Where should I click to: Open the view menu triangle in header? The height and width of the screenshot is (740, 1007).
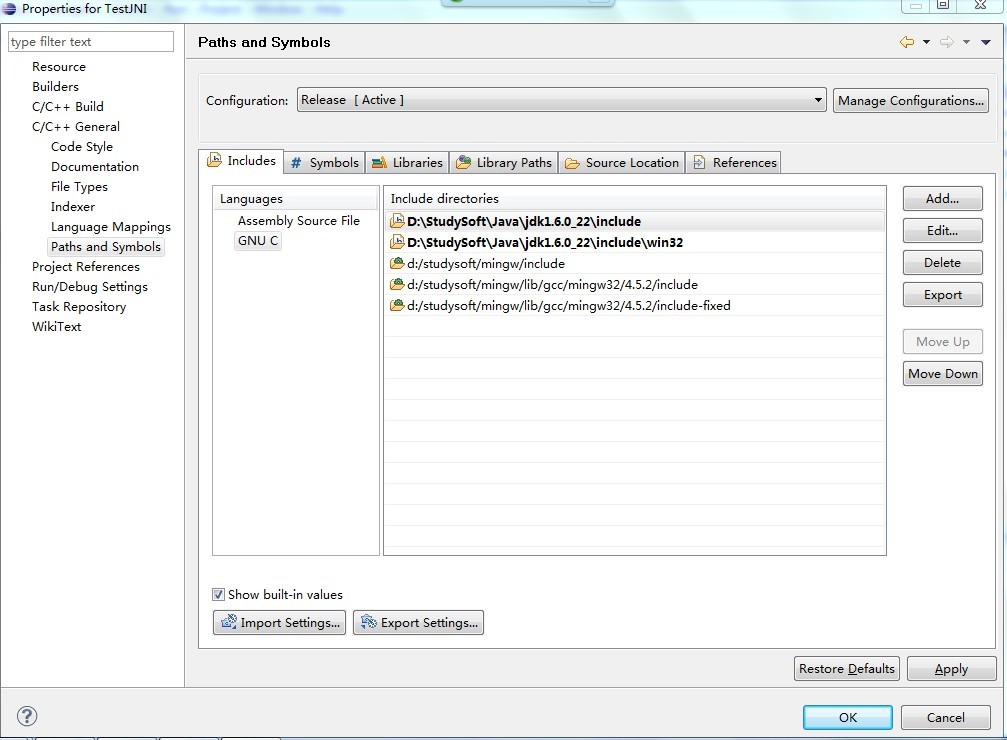[986, 42]
